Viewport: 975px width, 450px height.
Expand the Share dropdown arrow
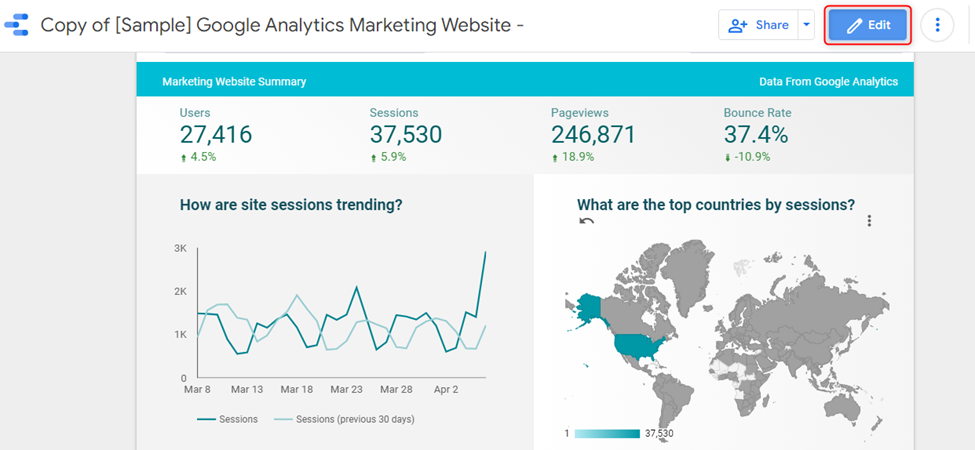click(x=806, y=25)
